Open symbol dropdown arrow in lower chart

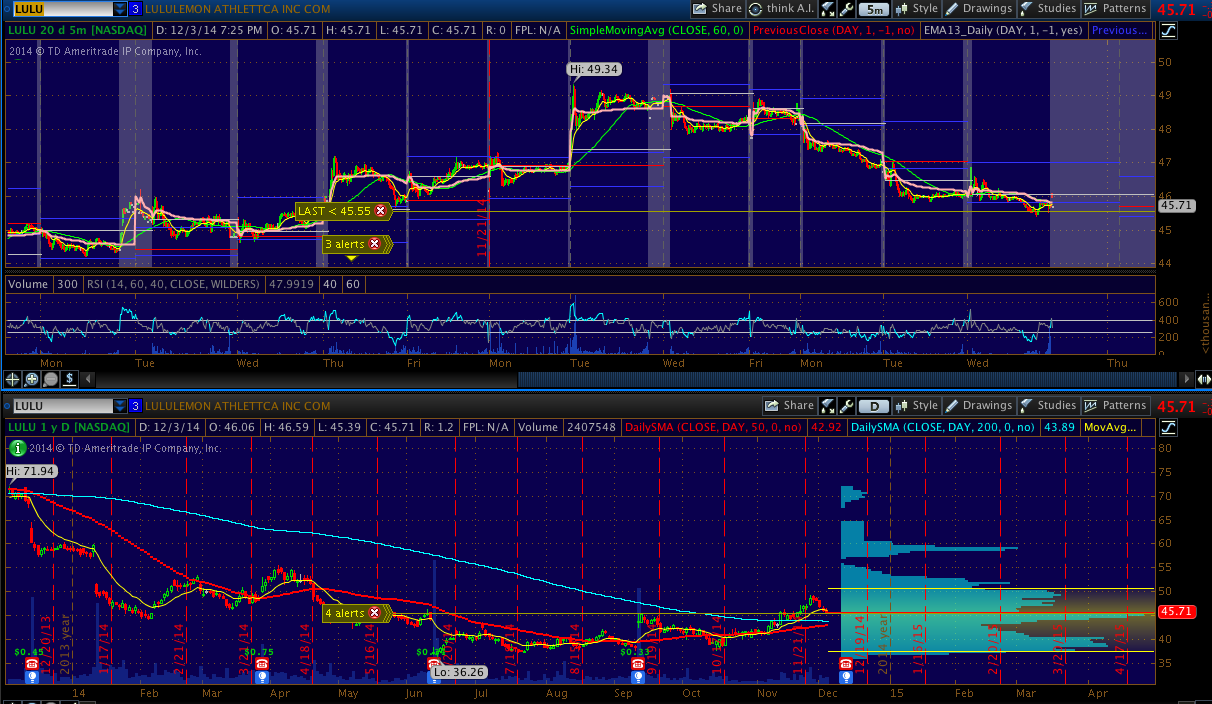coord(120,406)
